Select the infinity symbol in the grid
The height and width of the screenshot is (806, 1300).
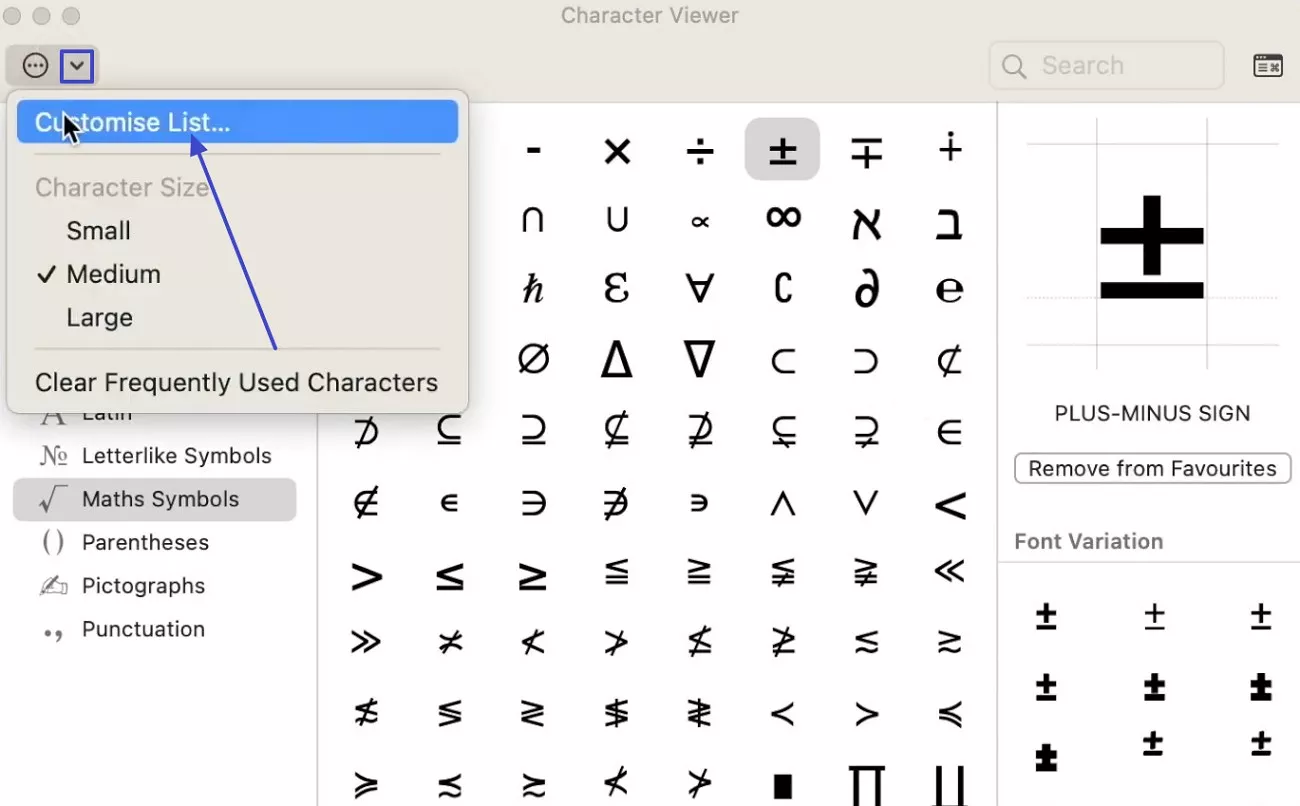783,219
